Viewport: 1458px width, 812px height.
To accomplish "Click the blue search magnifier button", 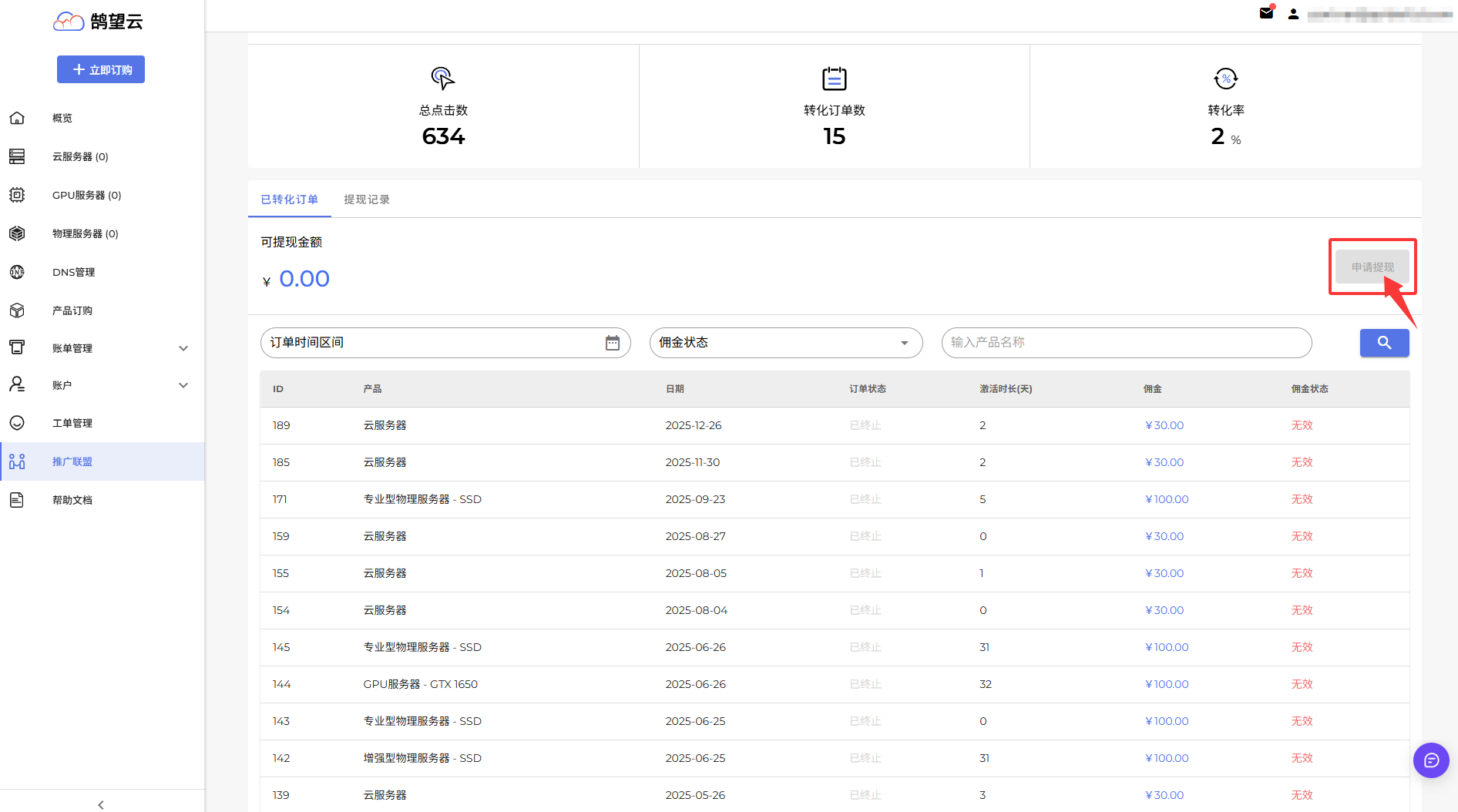I will click(x=1384, y=343).
